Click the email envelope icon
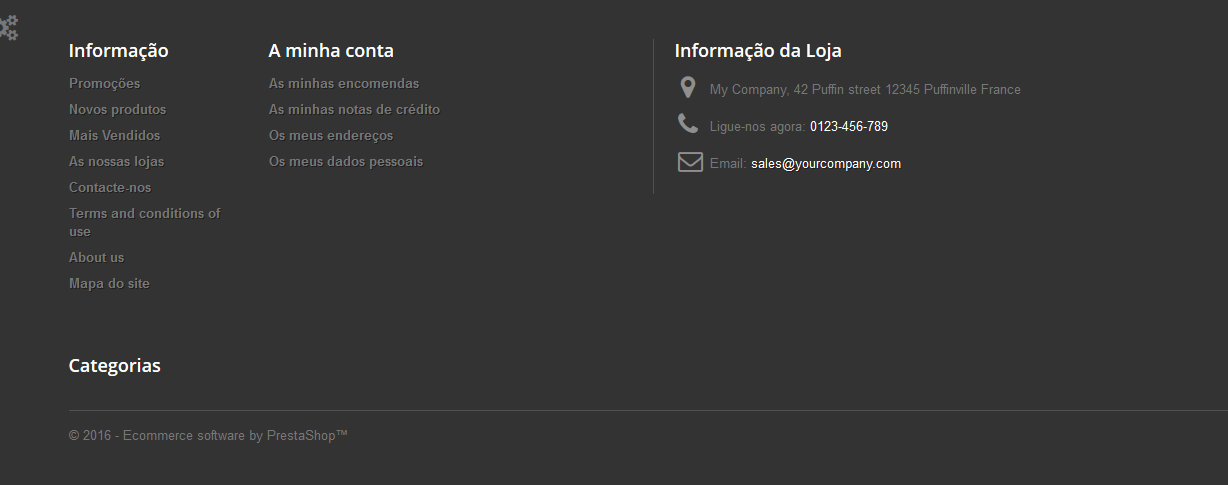This screenshot has width=1228, height=485. pyautogui.click(x=690, y=162)
